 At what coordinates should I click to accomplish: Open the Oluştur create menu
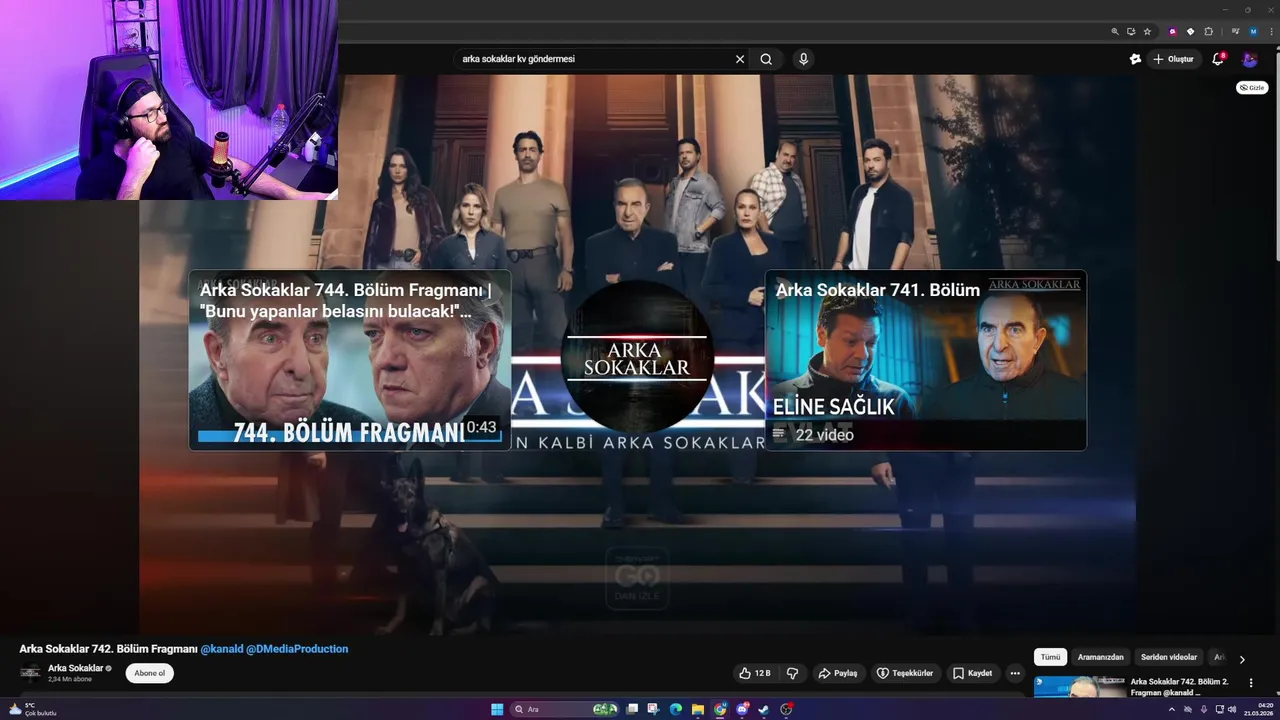click(1174, 59)
